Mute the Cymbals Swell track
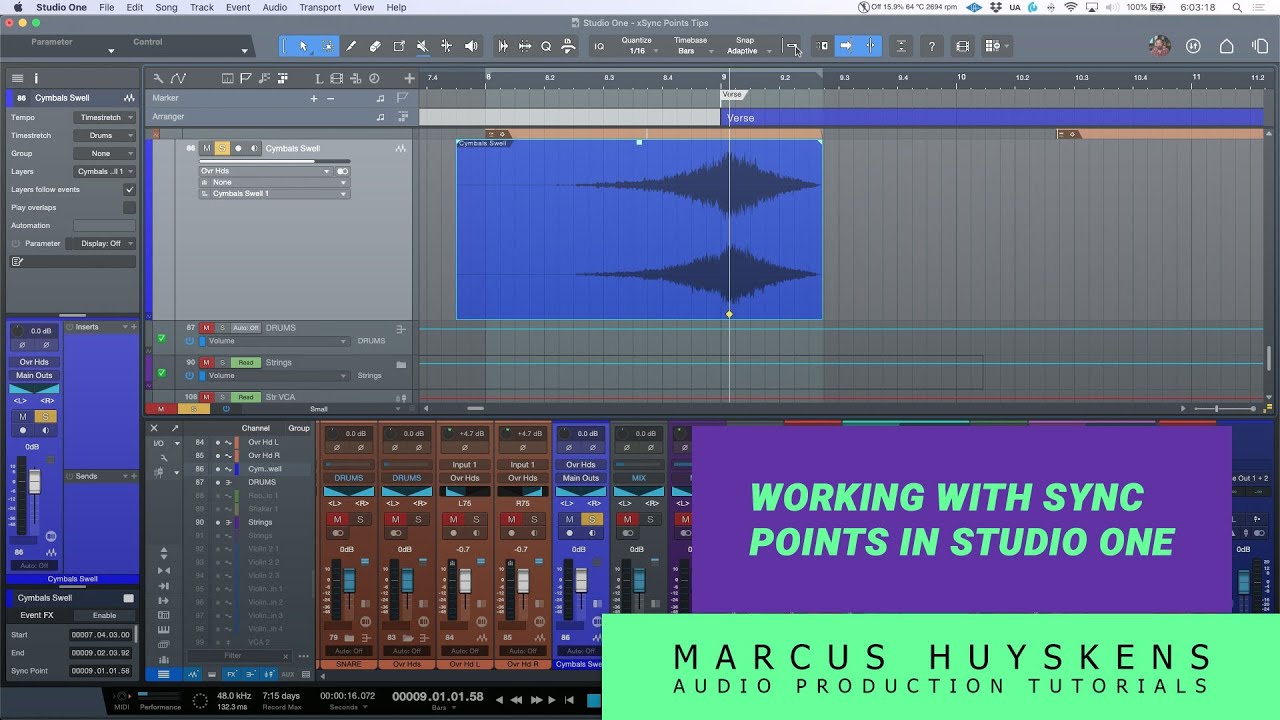 [207, 148]
